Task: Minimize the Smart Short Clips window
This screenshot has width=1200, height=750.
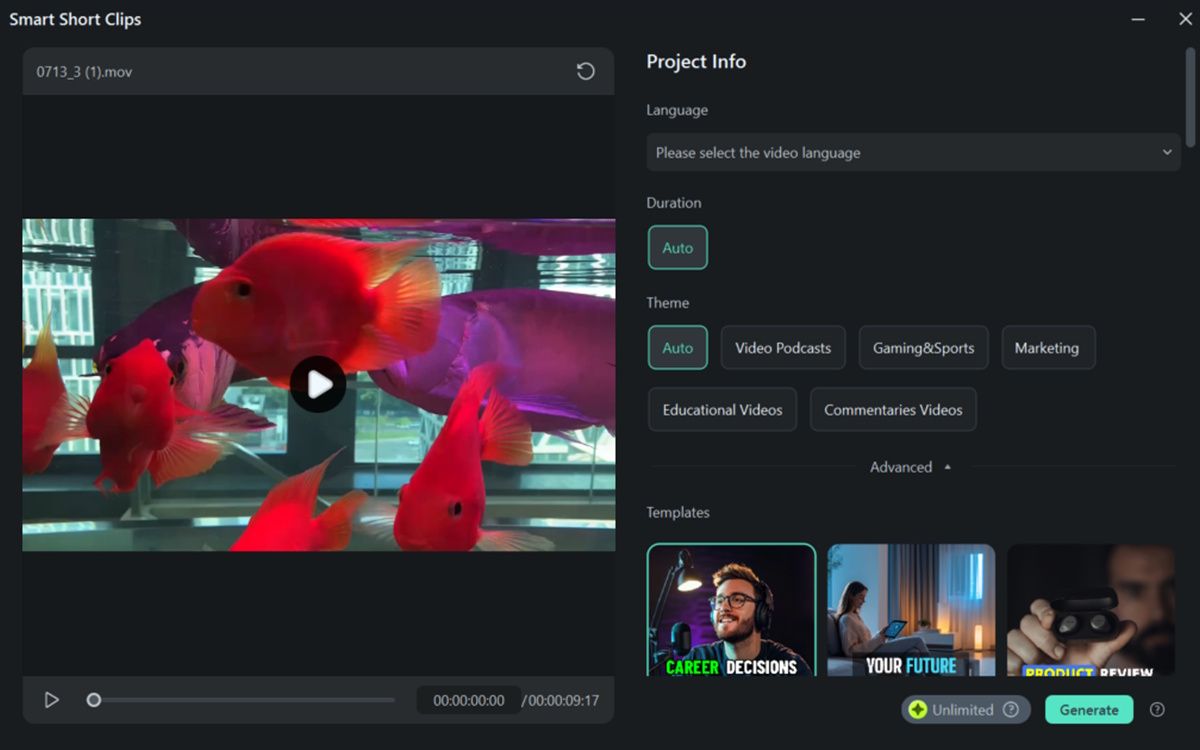Action: coord(1140,18)
